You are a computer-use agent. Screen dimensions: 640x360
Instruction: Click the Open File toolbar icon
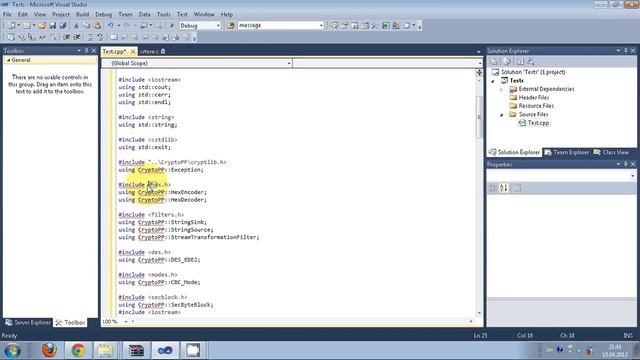(x=42, y=25)
